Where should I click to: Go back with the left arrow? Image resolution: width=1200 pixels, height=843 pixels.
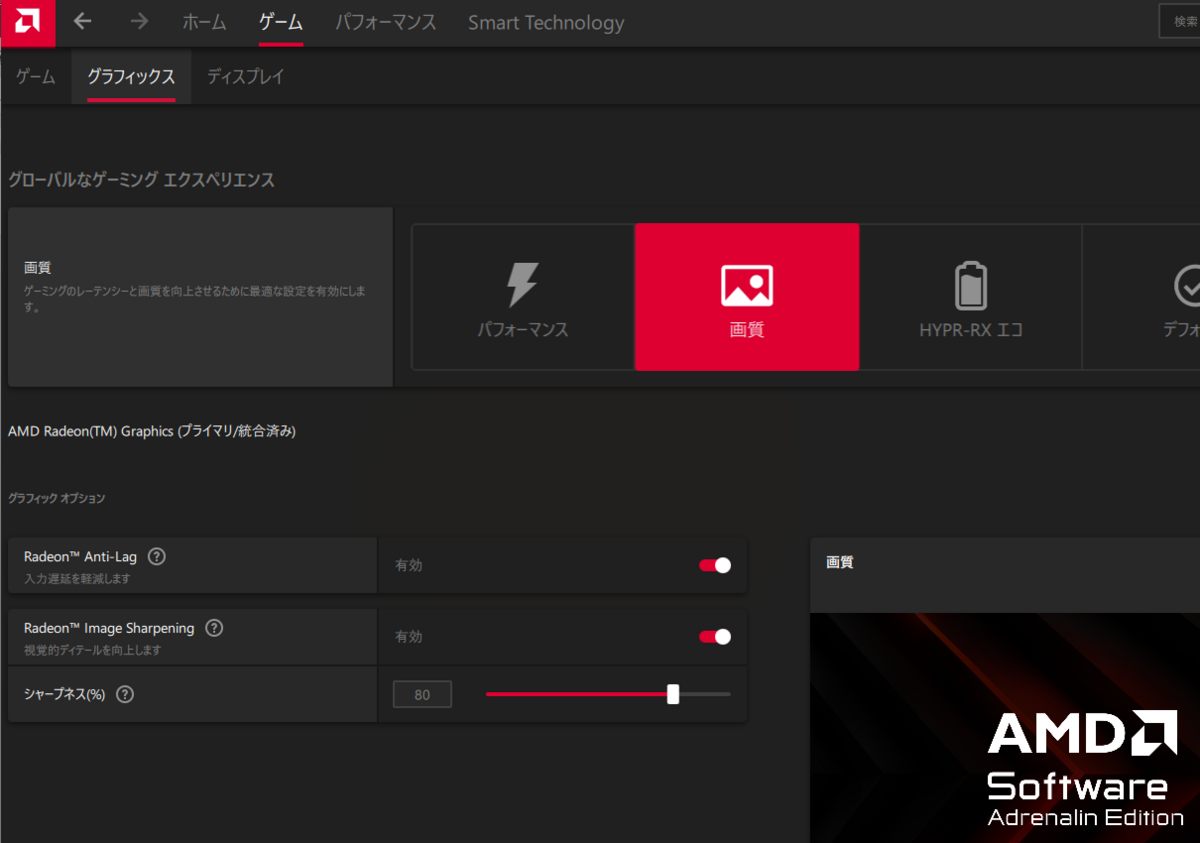tap(83, 21)
